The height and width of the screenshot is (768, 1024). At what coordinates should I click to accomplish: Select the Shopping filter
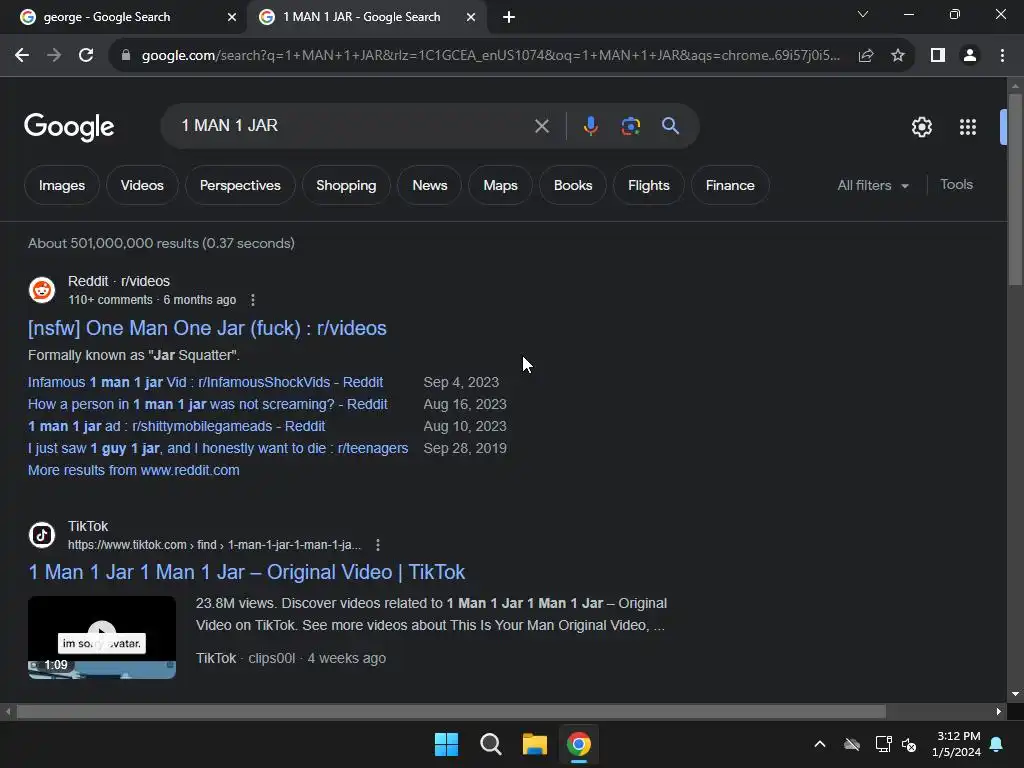tap(346, 185)
